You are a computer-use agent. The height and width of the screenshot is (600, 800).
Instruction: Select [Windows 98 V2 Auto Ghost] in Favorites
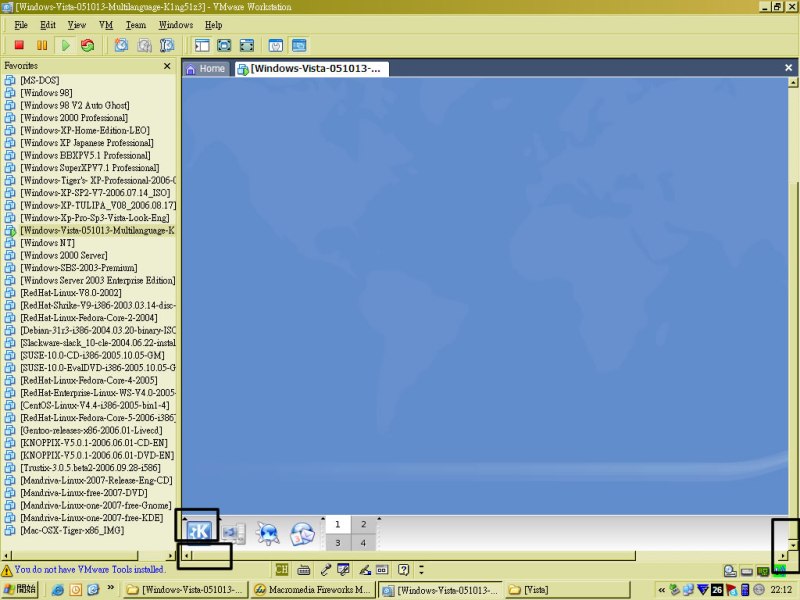pos(74,105)
